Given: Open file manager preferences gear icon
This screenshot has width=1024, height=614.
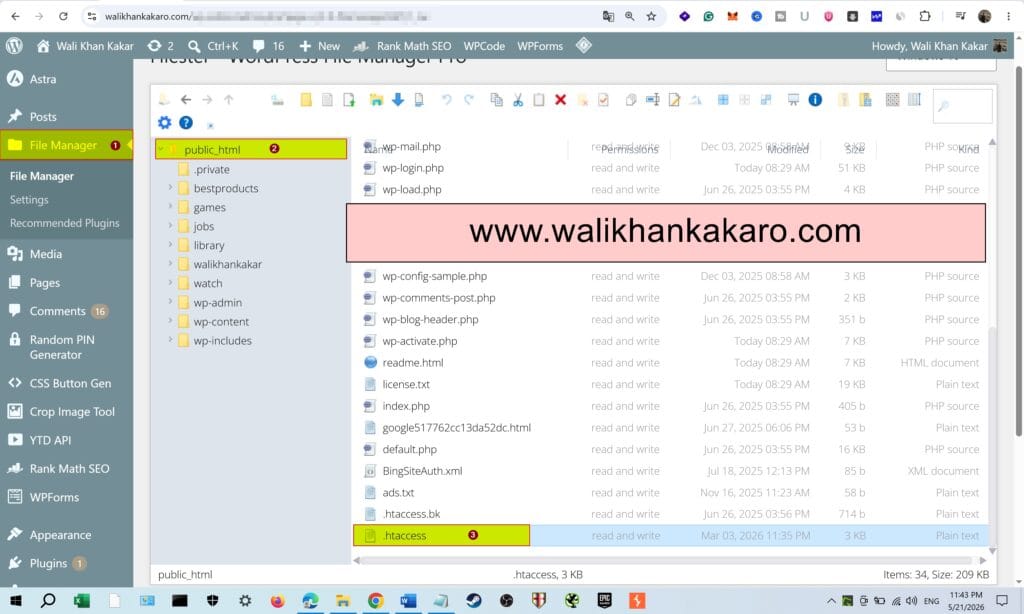Looking at the screenshot, I should pos(165,122).
